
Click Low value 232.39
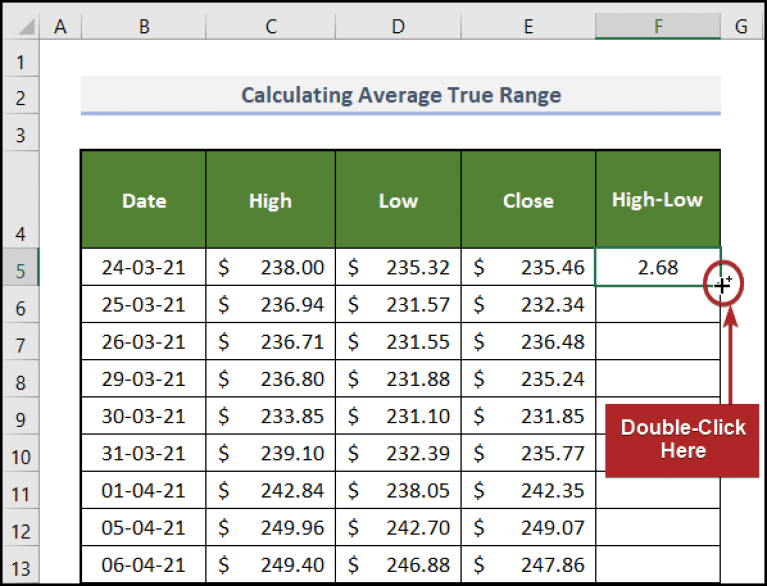coord(398,453)
